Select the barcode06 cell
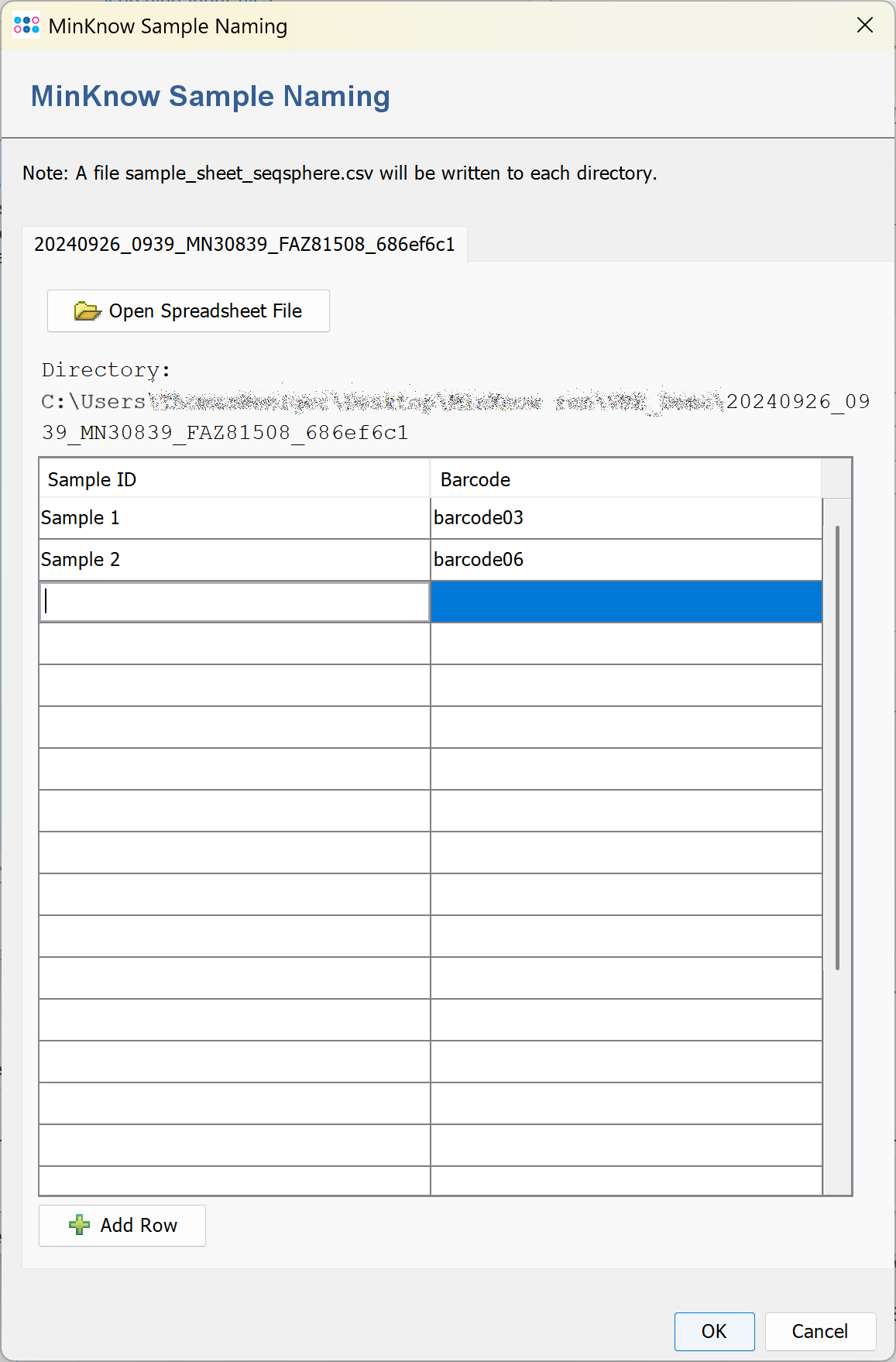Viewport: 896px width, 1362px height. 626,560
